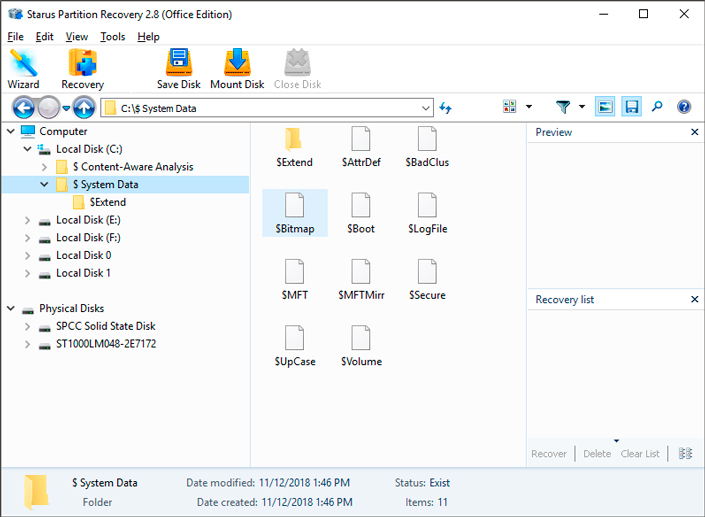Screen dimensions: 705x517
Task: Open the search magnifier tool
Action: [x=657, y=107]
